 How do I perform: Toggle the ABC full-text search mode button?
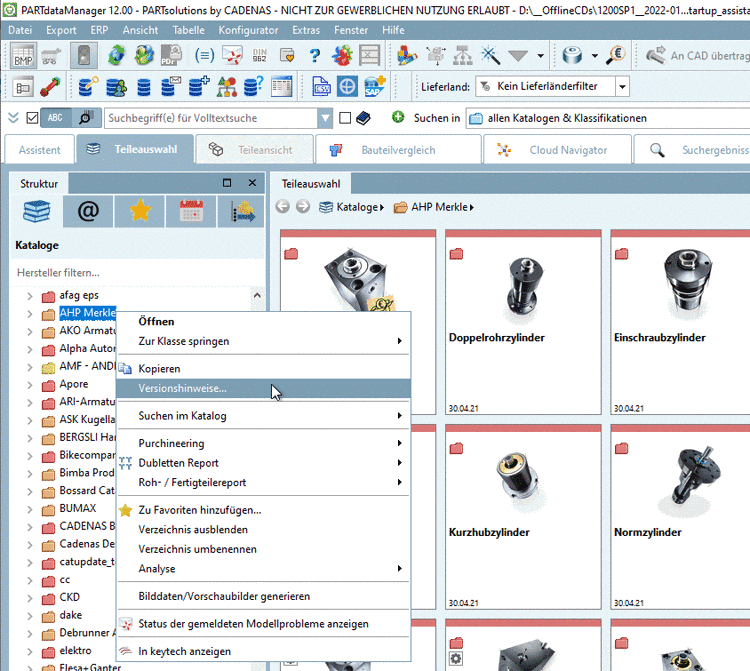point(56,118)
